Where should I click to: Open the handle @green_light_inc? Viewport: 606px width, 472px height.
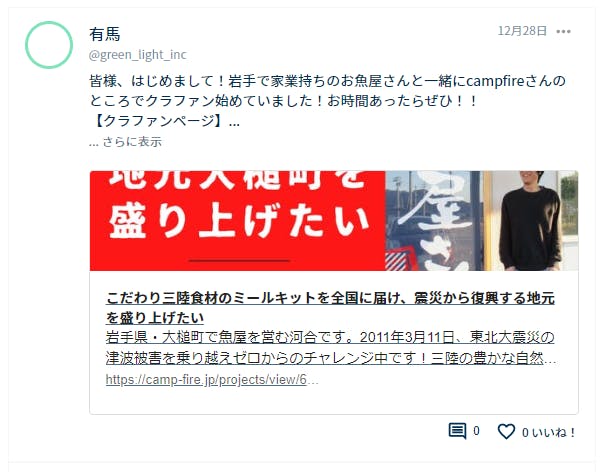pos(138,55)
